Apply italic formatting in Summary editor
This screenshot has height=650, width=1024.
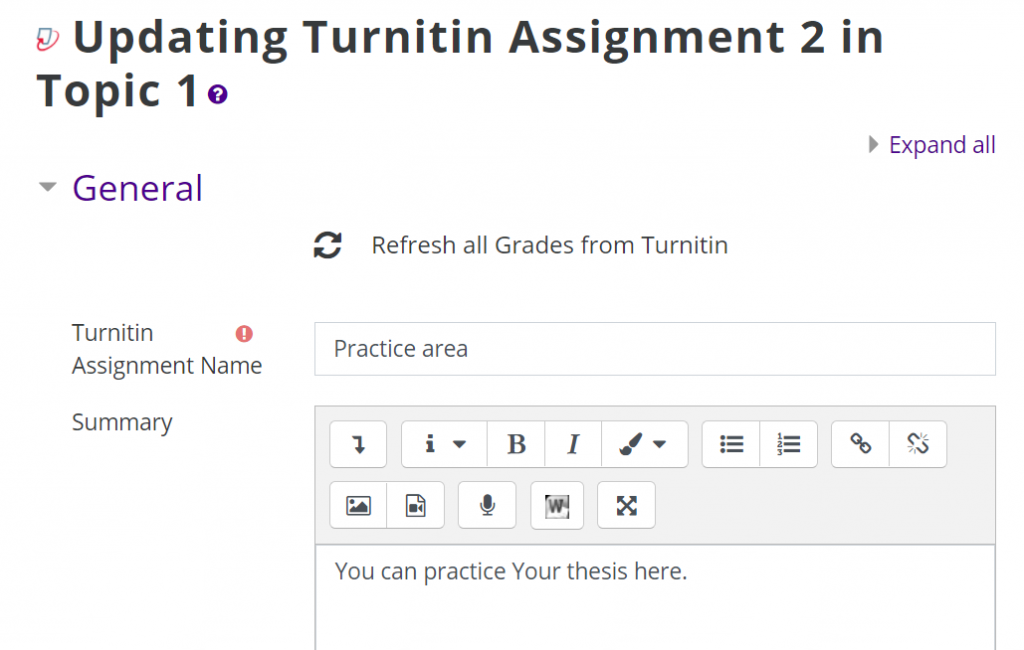pos(573,445)
